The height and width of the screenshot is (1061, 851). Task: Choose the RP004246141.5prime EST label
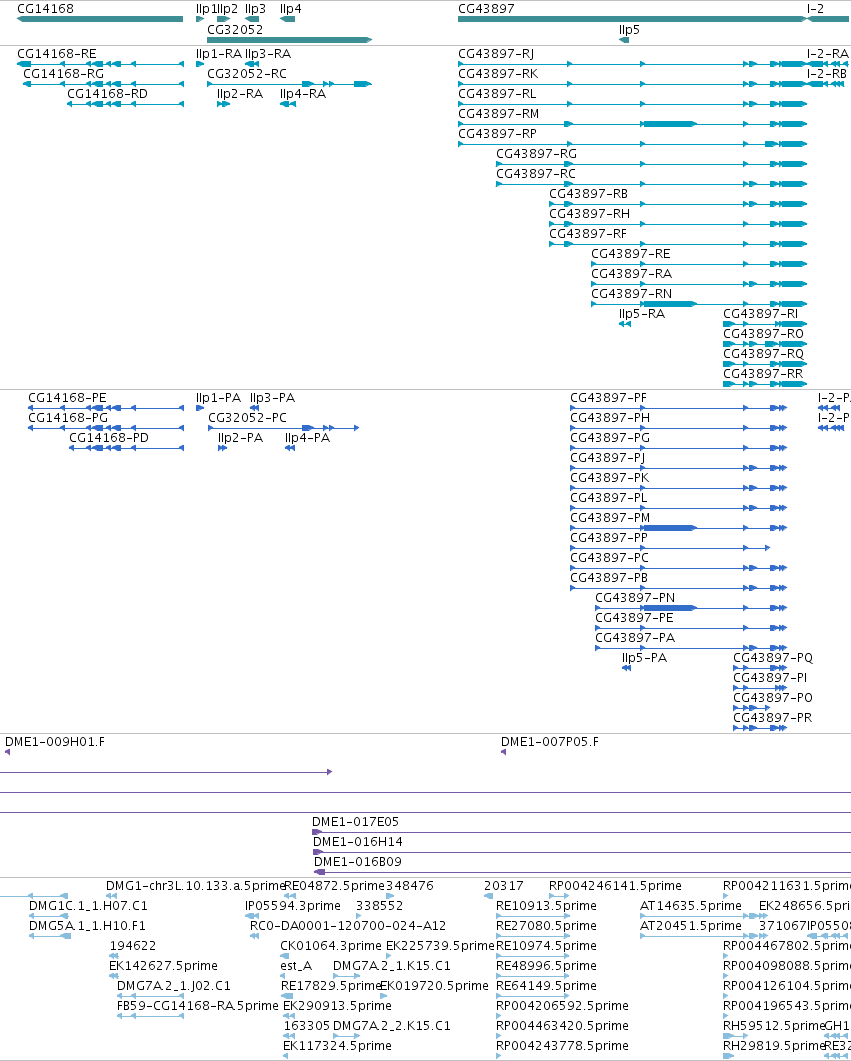(x=616, y=886)
